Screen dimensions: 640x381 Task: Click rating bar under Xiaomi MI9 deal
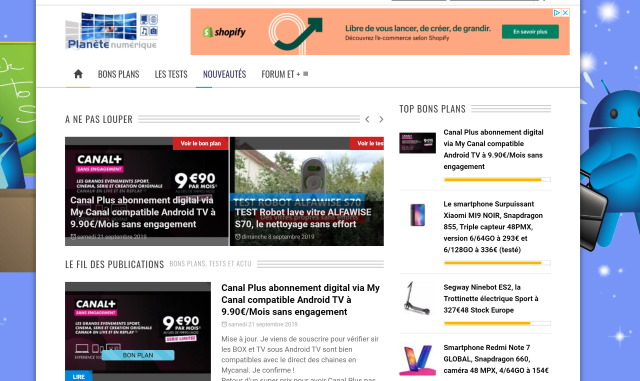[x=497, y=263]
